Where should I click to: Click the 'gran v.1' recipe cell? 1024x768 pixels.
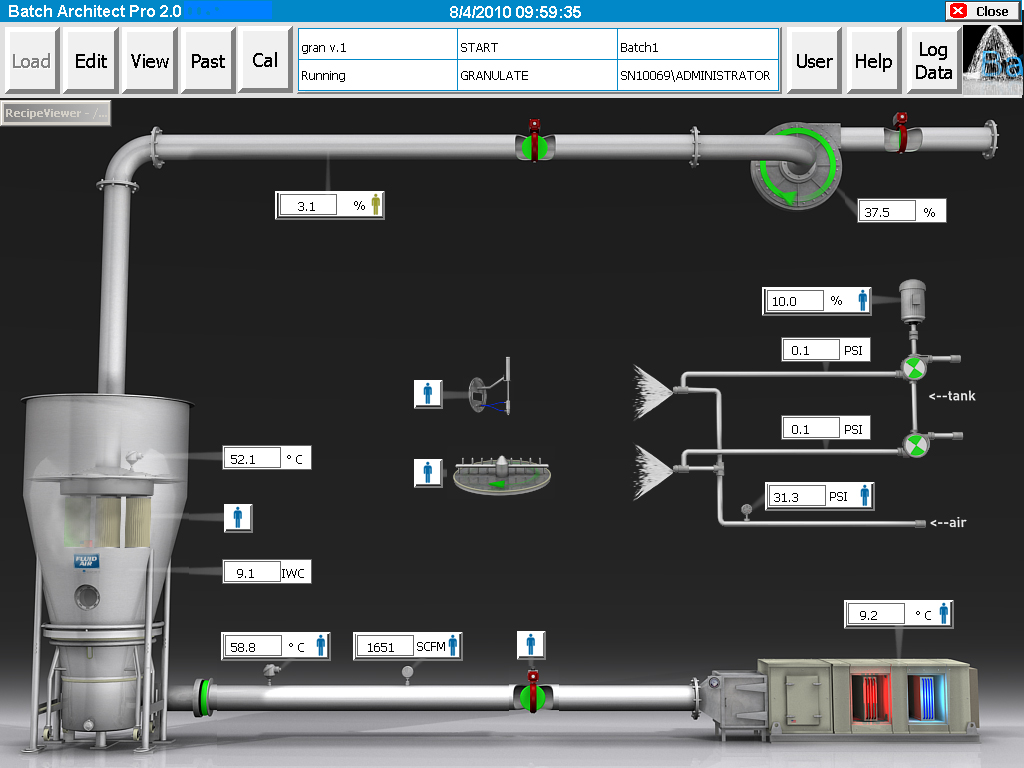(x=377, y=46)
